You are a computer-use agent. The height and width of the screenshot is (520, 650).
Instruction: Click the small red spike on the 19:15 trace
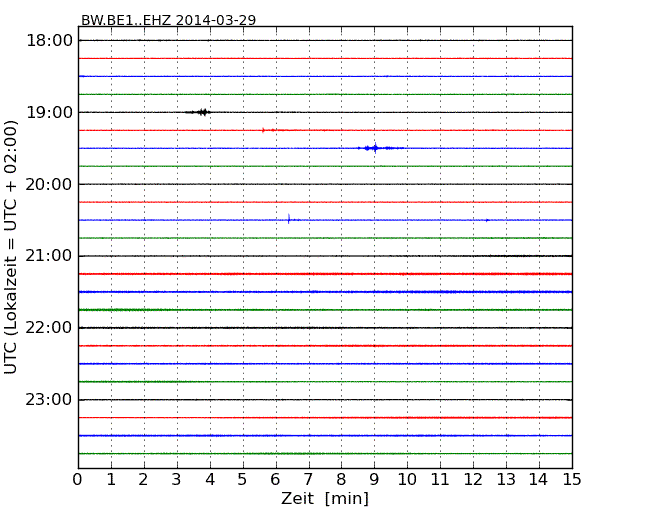coord(264,130)
